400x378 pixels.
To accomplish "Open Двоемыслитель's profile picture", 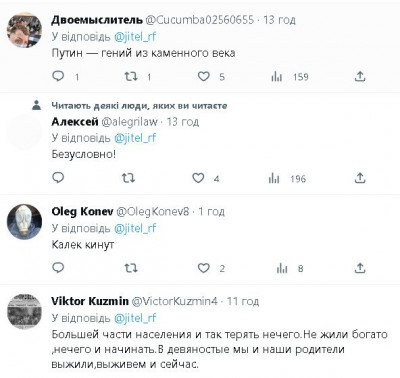I will tap(24, 30).
